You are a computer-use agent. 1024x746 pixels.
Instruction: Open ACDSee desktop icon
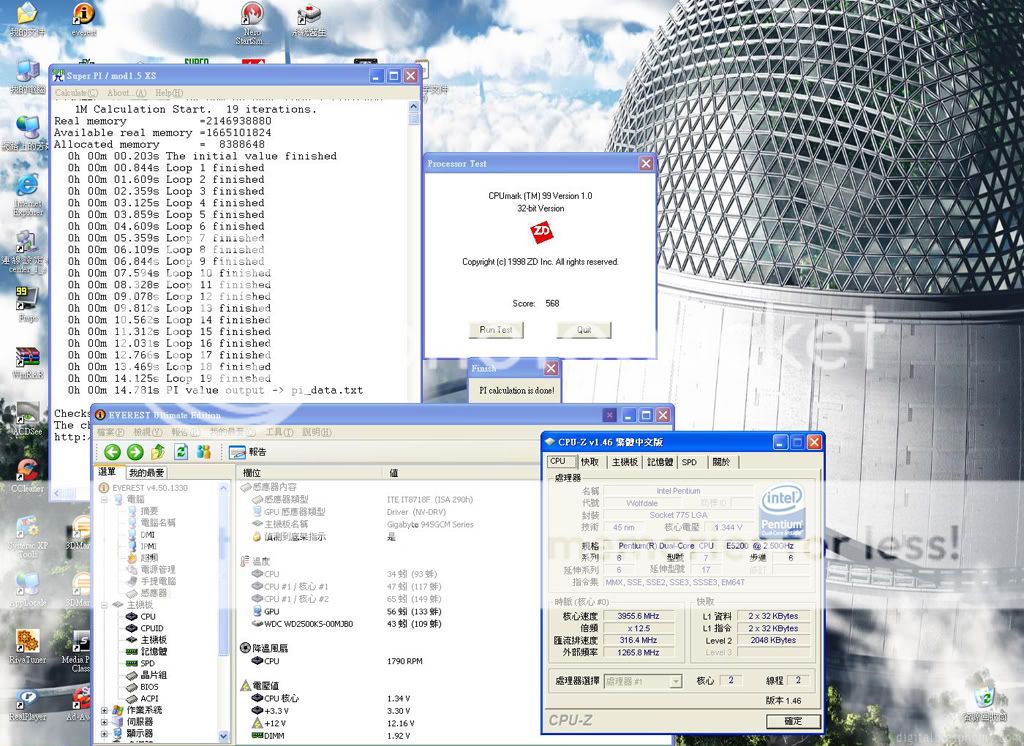coord(27,419)
